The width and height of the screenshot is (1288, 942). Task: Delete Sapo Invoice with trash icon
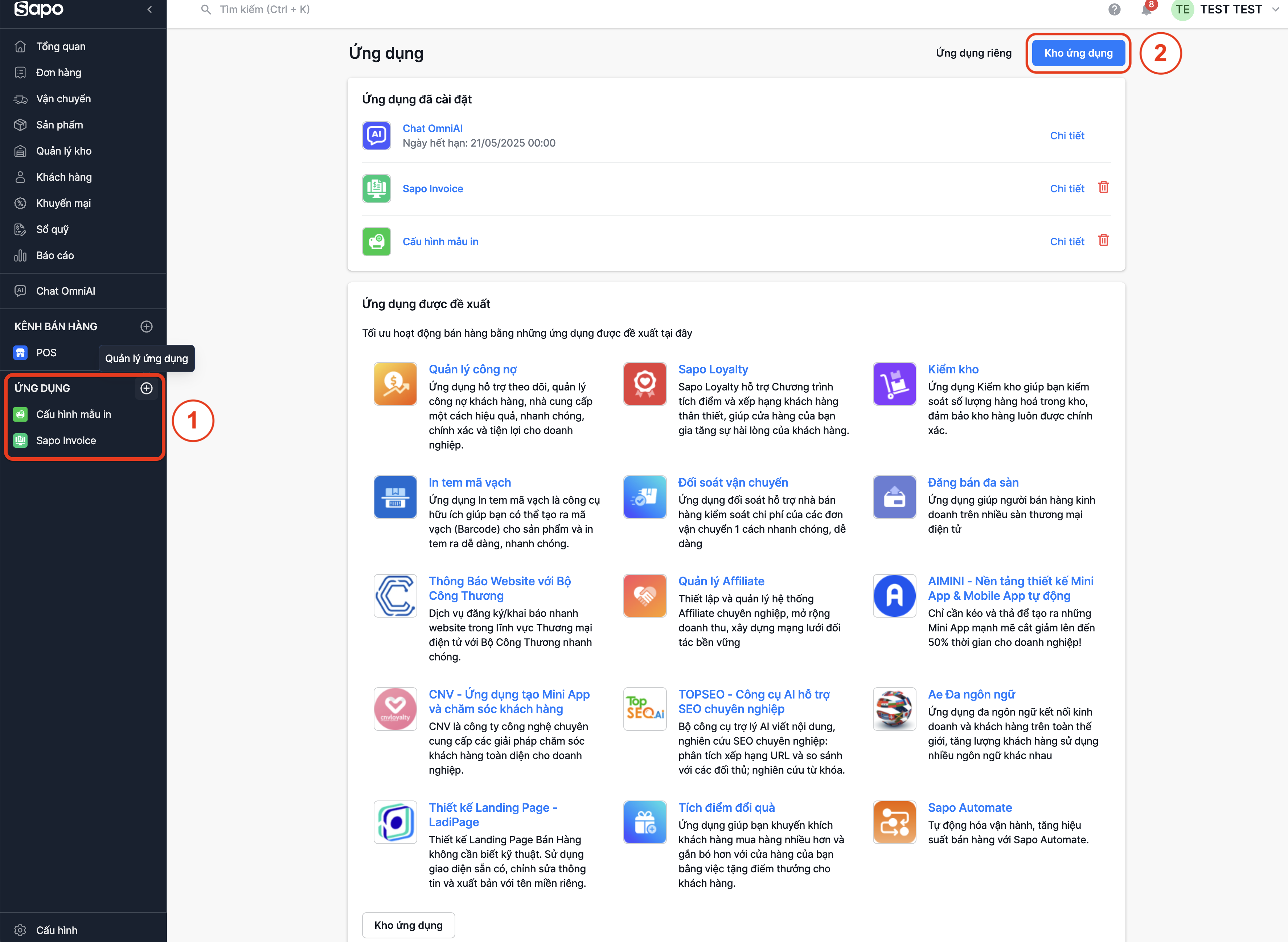1103,187
